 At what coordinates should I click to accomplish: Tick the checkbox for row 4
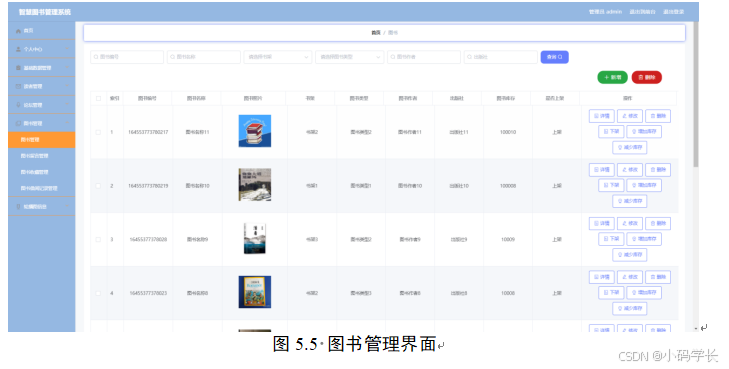[x=98, y=293]
